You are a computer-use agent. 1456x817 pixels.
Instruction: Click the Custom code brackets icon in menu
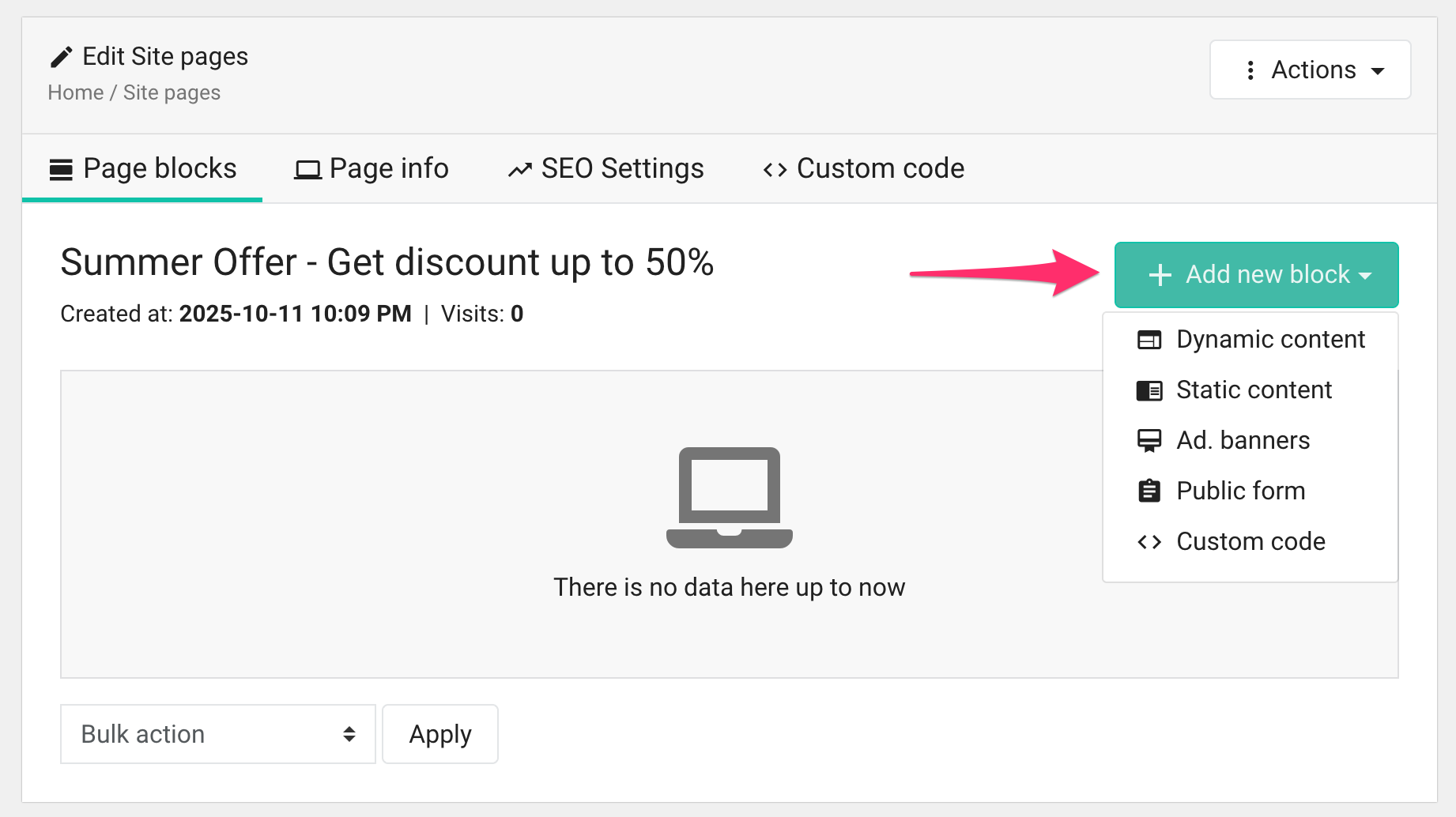click(x=1149, y=542)
